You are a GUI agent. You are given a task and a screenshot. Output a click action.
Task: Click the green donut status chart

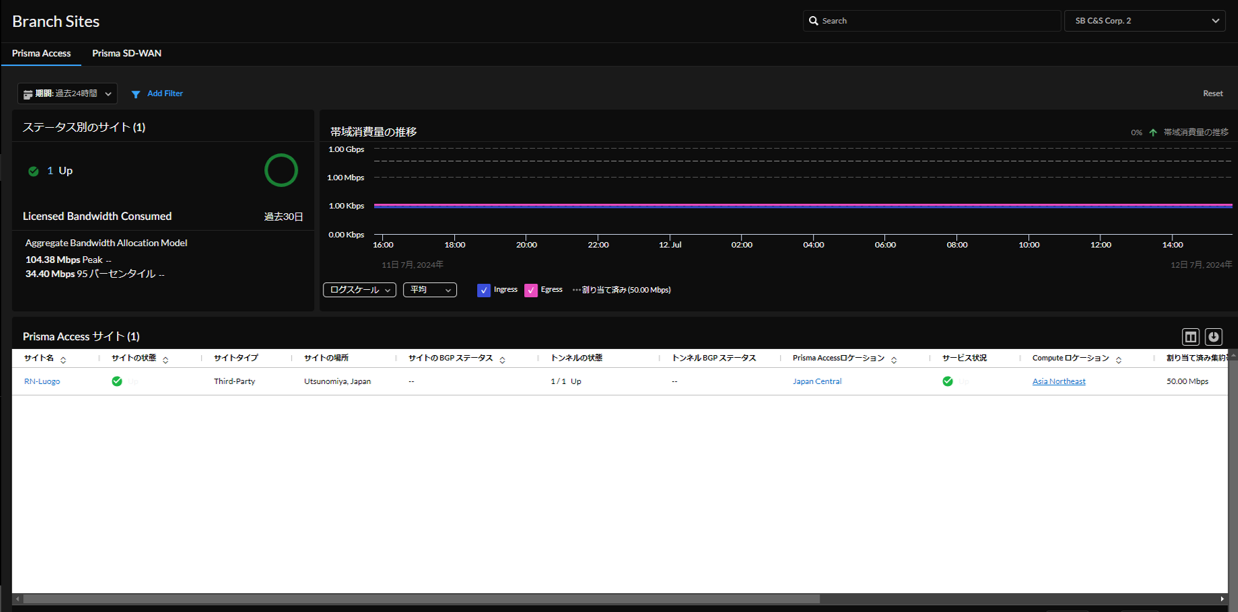click(281, 170)
